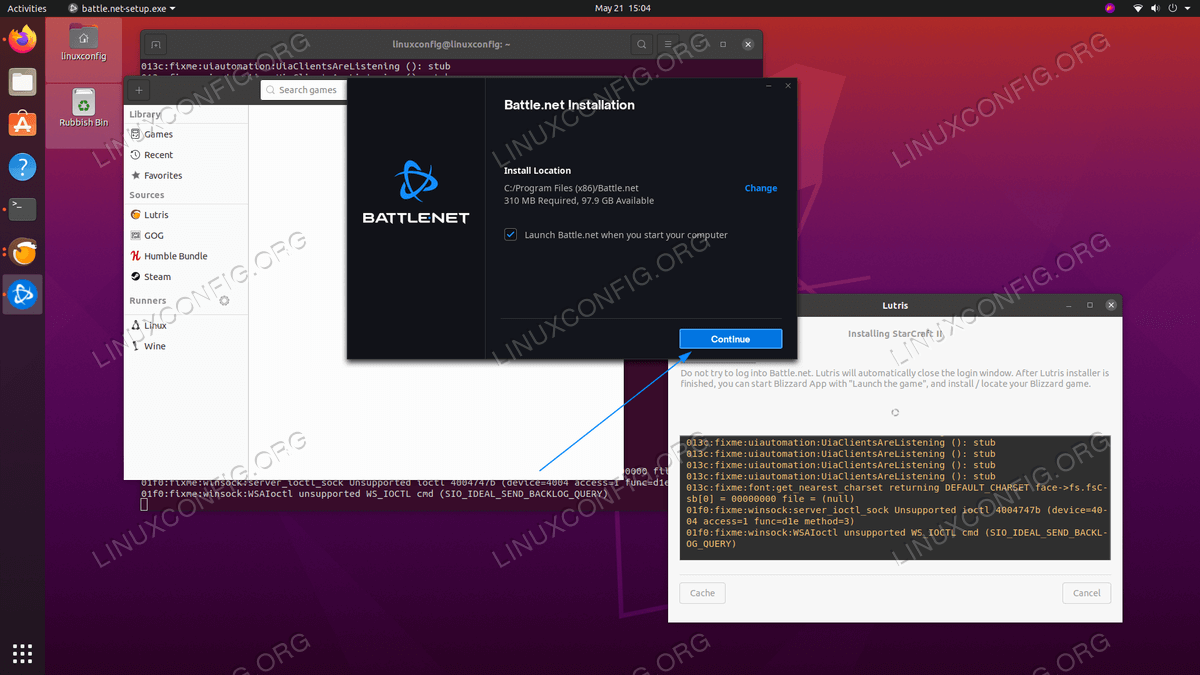Viewport: 1200px width, 675px height.
Task: Click the add game plus button in Lutris
Action: tap(139, 90)
